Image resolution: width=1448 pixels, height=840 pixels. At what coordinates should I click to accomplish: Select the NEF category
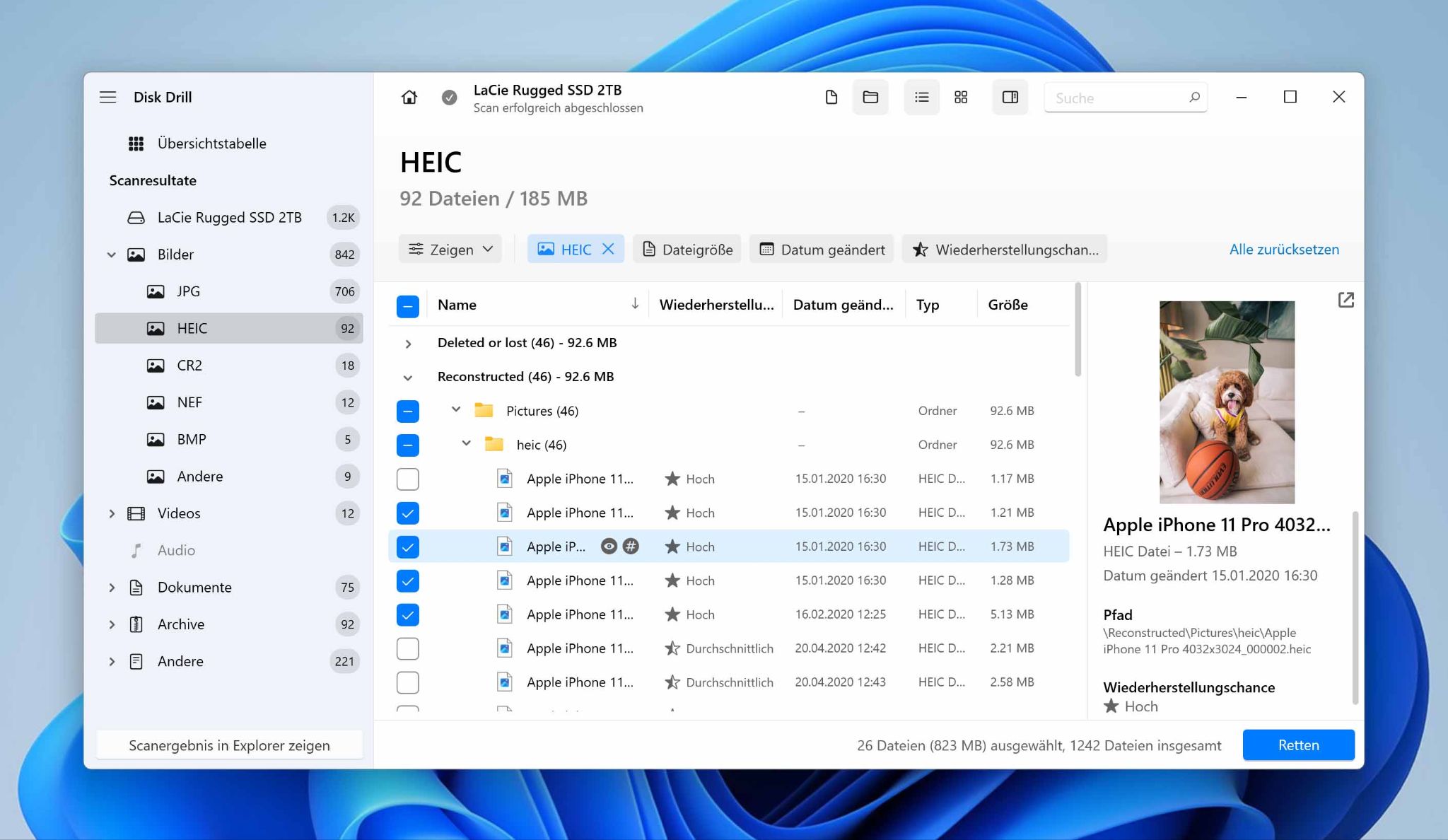[x=229, y=402]
